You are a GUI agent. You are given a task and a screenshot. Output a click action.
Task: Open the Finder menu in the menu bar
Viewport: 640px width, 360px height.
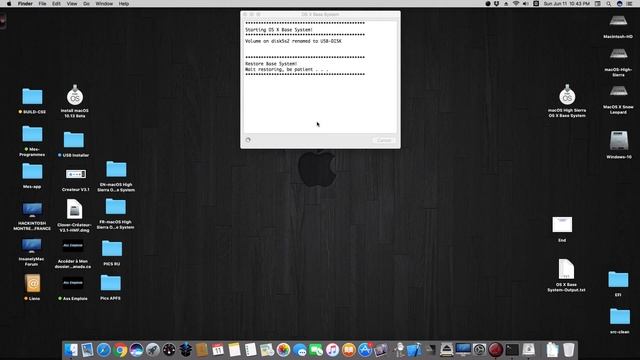coord(25,4)
